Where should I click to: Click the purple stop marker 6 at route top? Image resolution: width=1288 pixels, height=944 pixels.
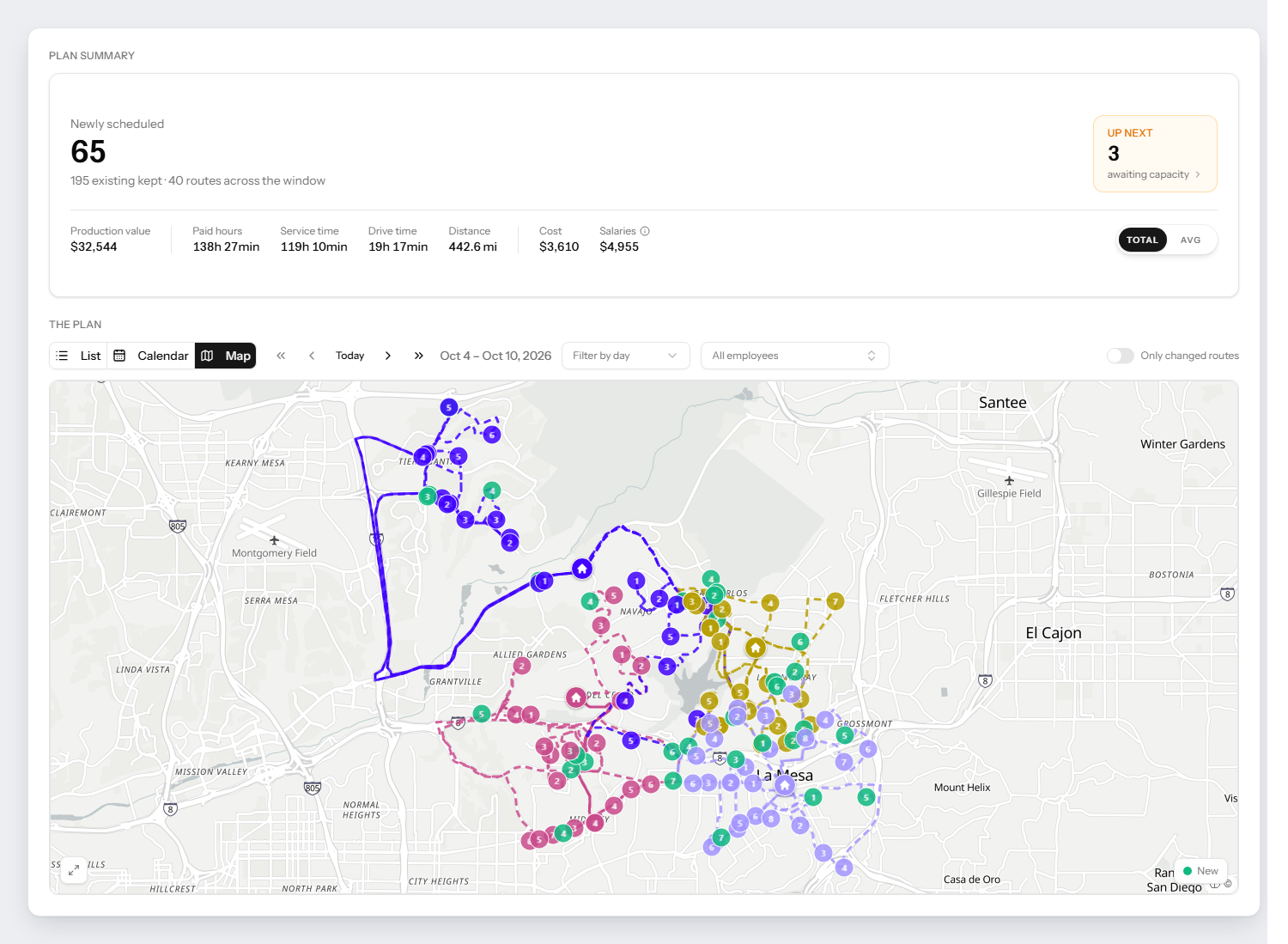click(x=492, y=435)
